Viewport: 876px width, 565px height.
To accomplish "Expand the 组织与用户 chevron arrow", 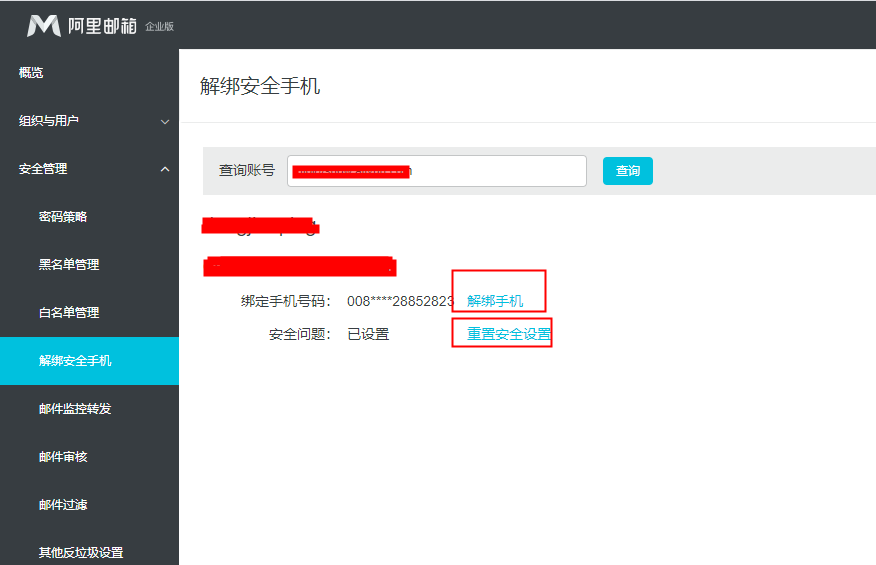I will pos(165,122).
